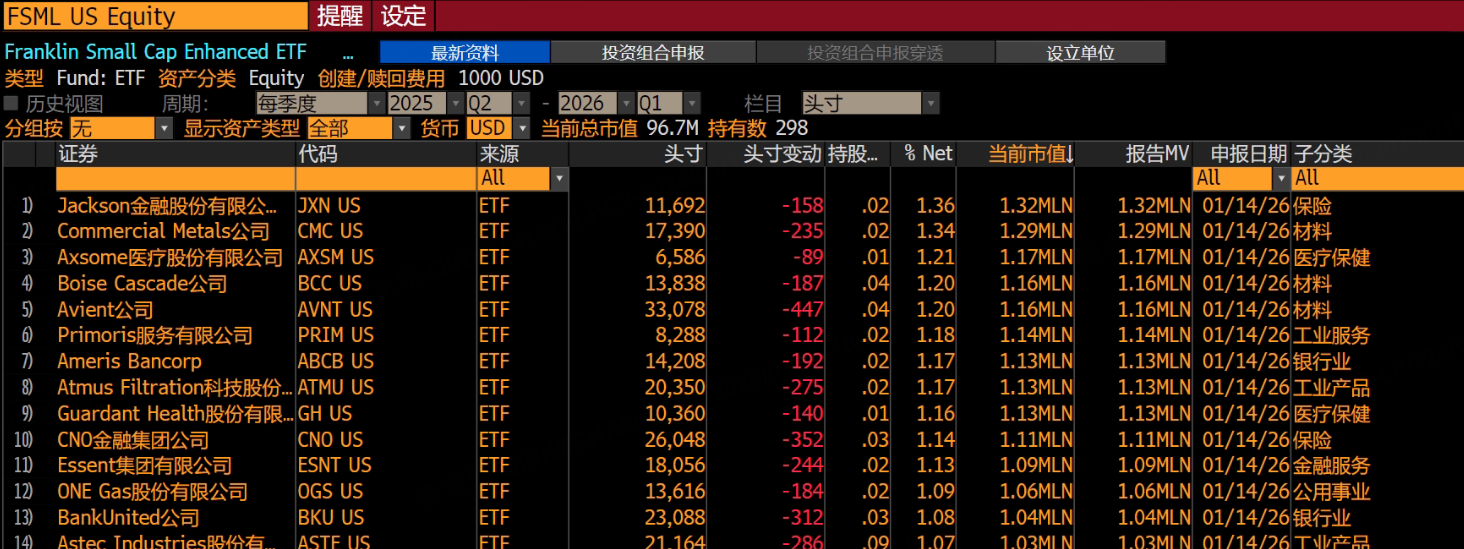Click the 子分类 All filter field
This screenshot has width=1464, height=549.
[x=1378, y=178]
